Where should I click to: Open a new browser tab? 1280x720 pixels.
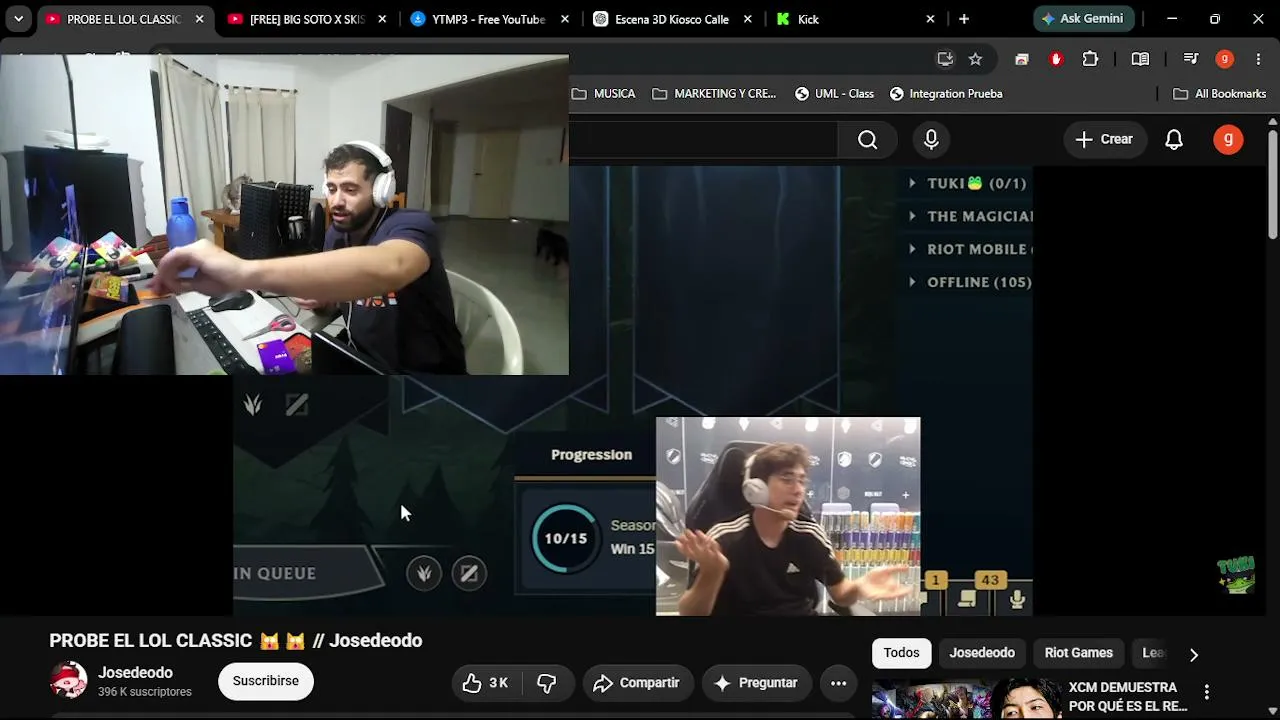pos(963,19)
